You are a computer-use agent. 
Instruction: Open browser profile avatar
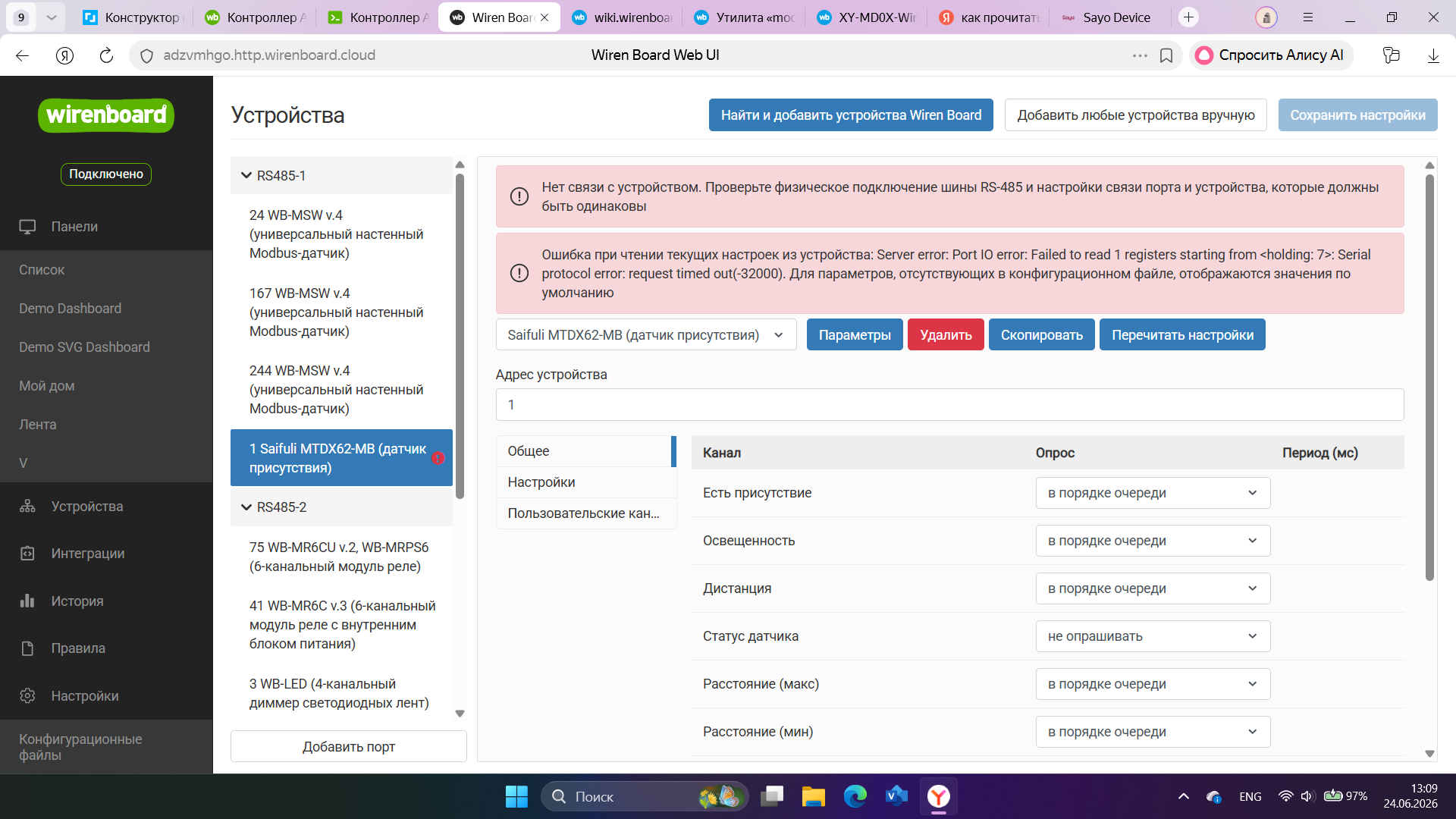(1266, 17)
